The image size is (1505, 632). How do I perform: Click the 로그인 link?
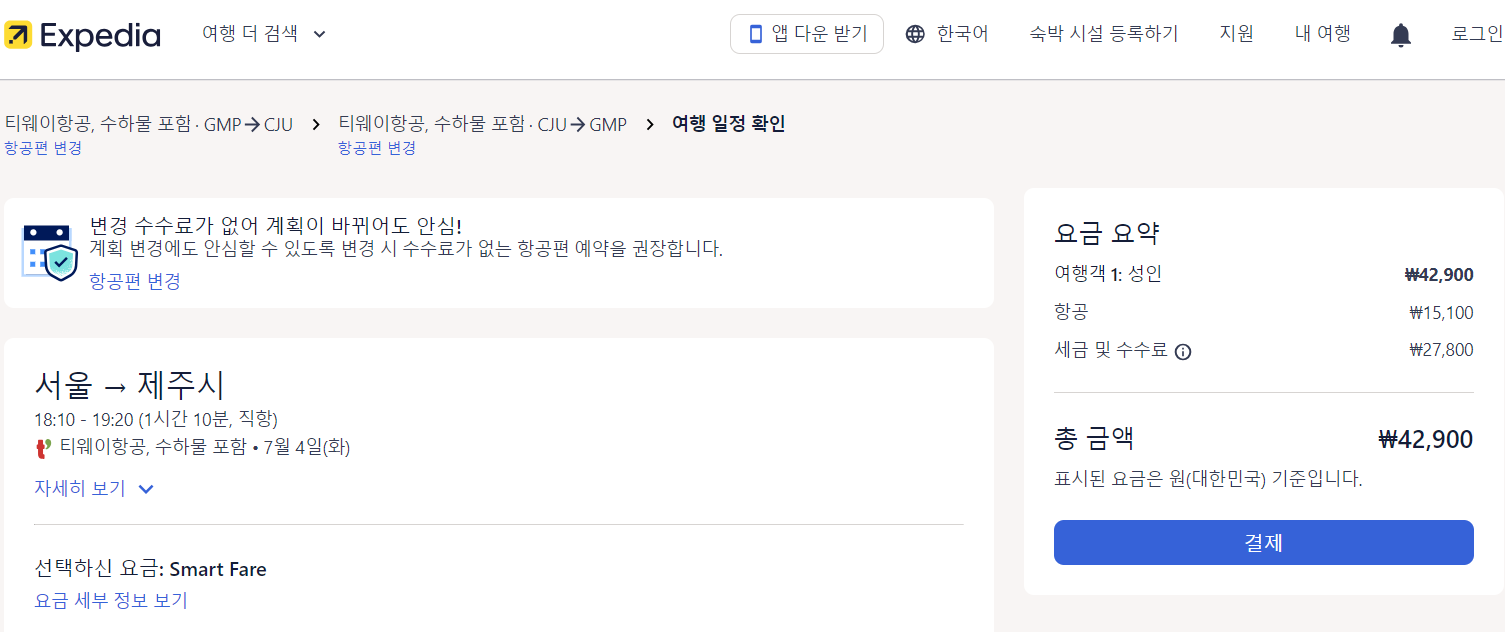1477,33
